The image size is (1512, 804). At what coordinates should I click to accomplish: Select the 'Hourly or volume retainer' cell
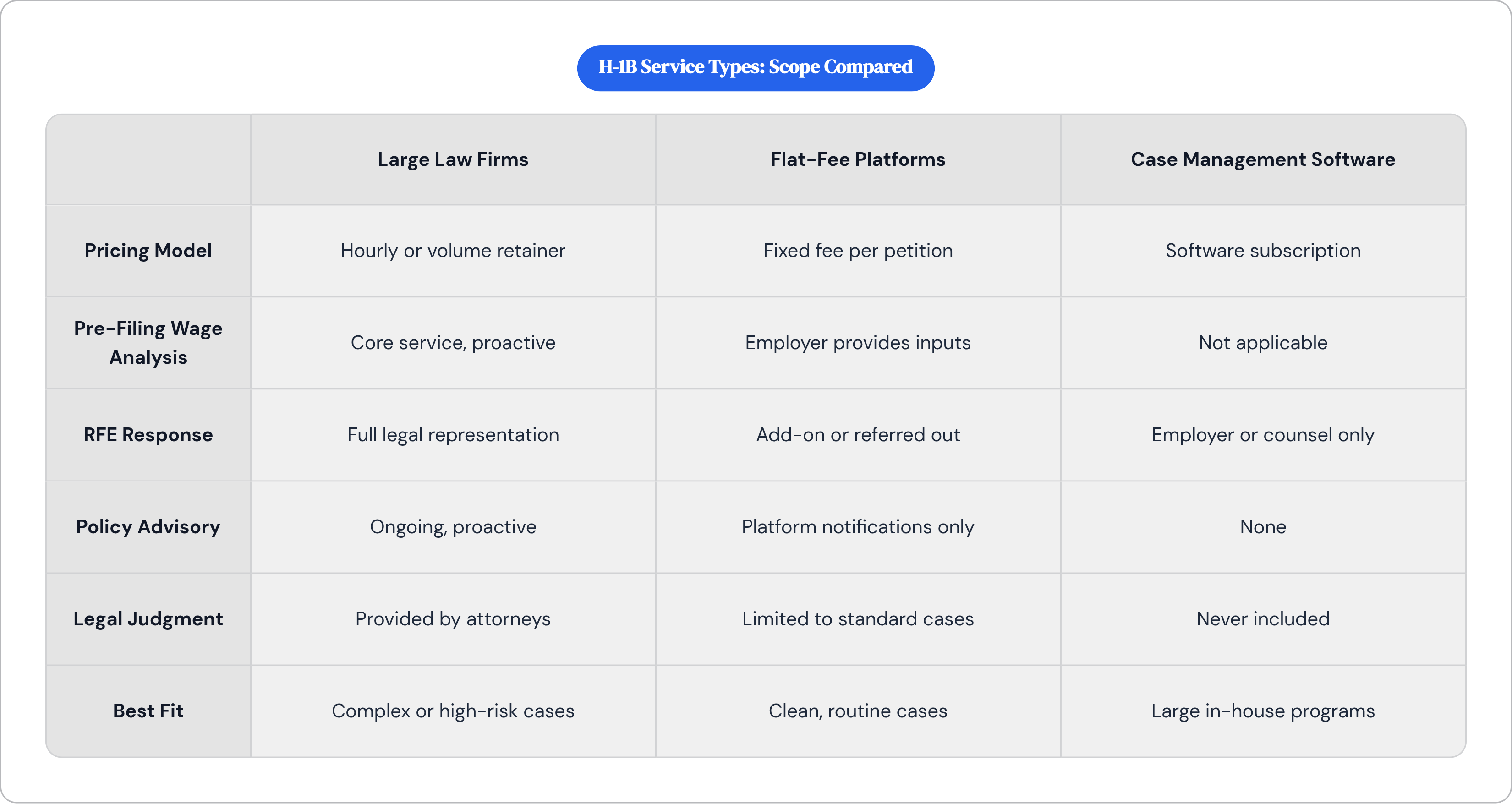453,251
